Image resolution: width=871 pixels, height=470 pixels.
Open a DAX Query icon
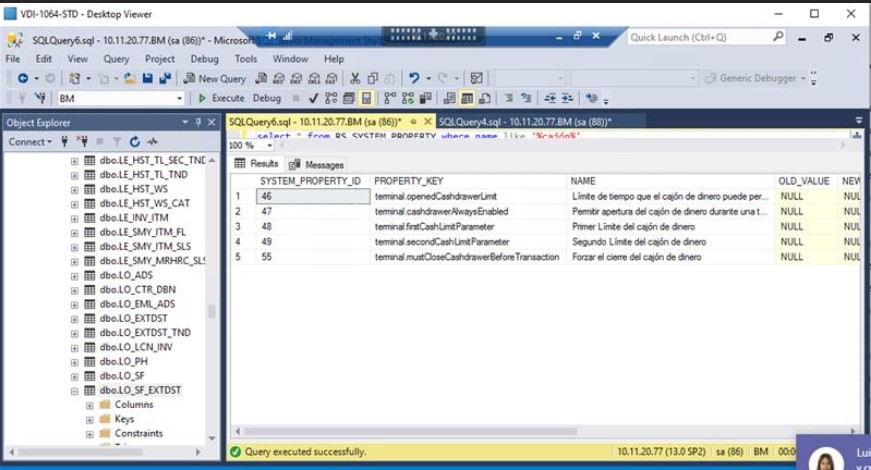332,78
